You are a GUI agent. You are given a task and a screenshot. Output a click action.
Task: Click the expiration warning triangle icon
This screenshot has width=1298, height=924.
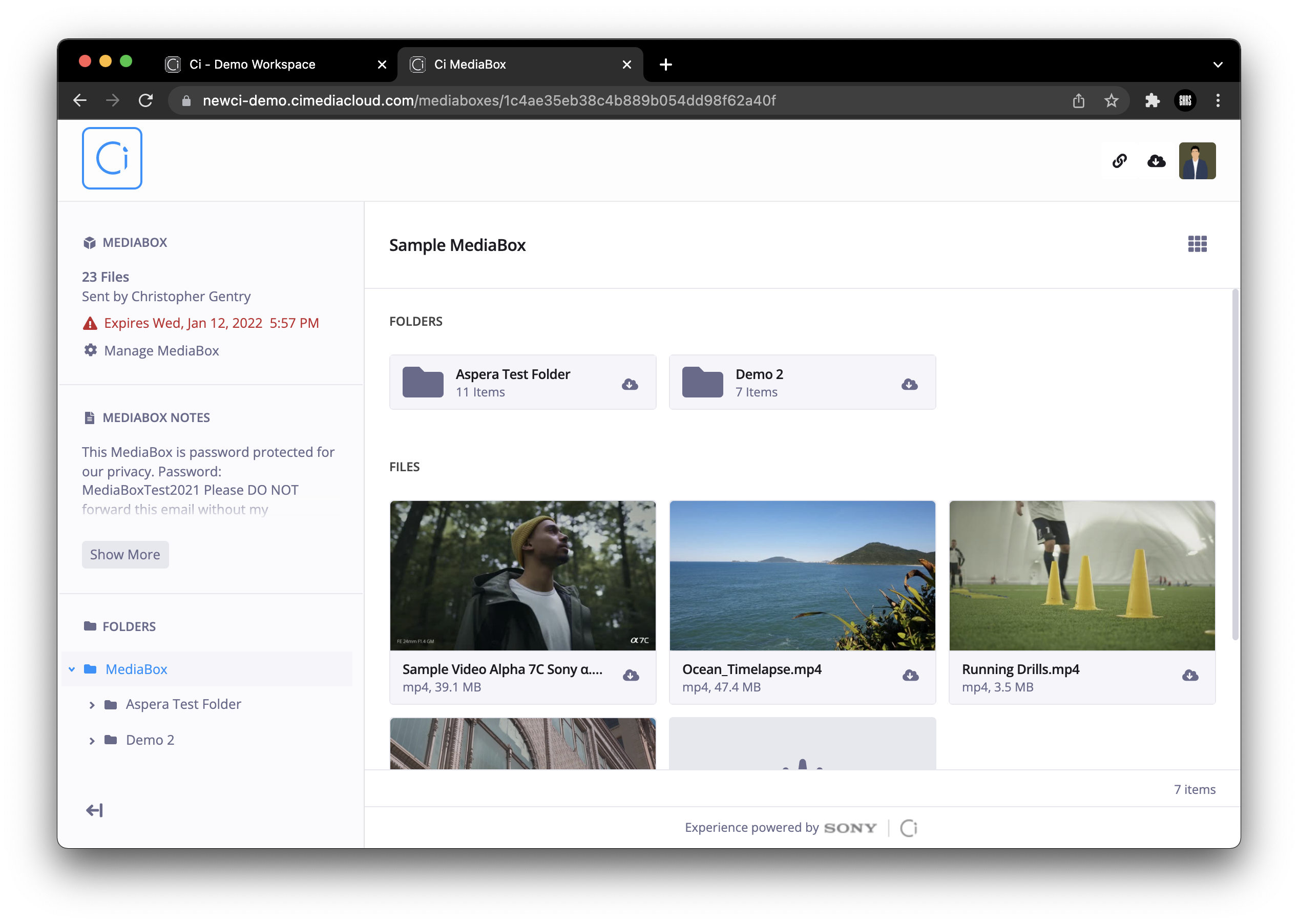(x=90, y=323)
